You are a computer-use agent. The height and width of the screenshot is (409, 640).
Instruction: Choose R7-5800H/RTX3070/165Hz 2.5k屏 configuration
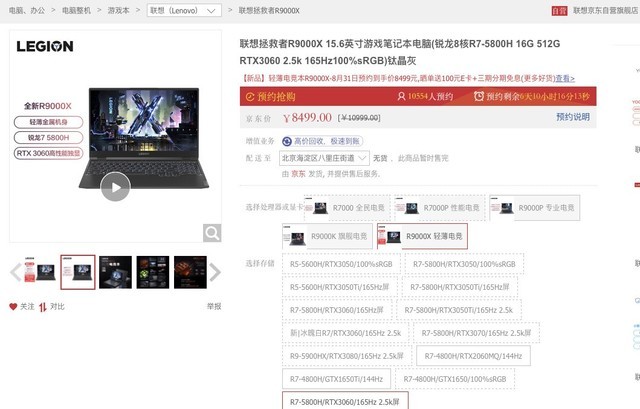(x=477, y=333)
